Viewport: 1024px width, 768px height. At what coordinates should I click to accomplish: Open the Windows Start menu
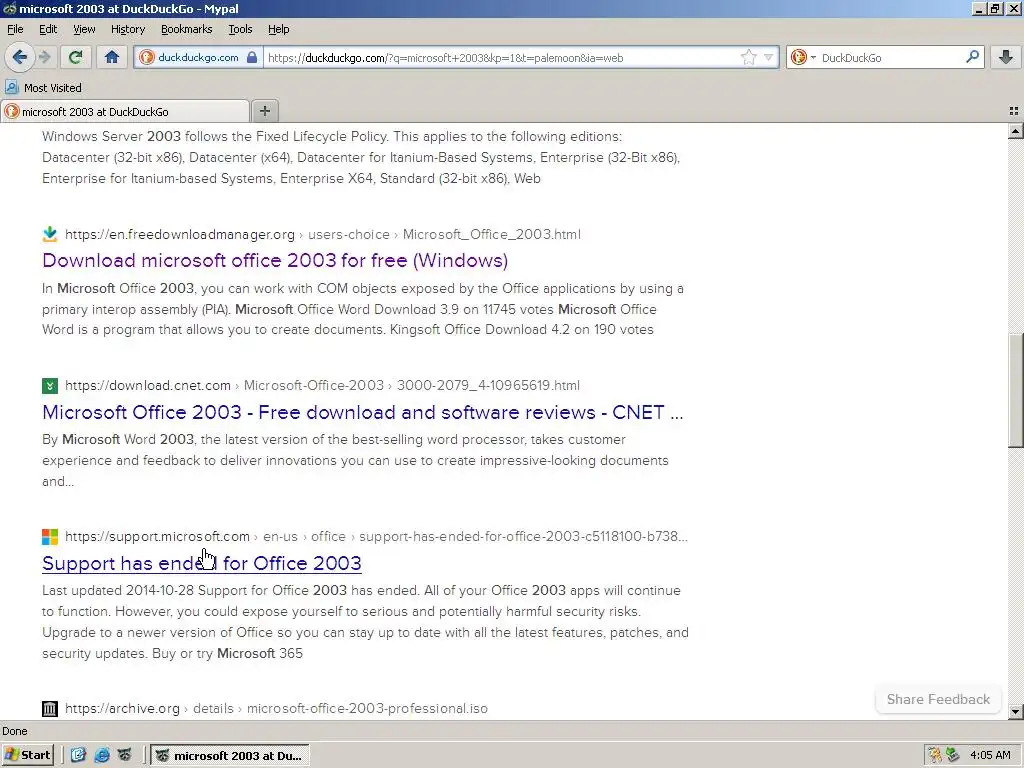click(27, 755)
